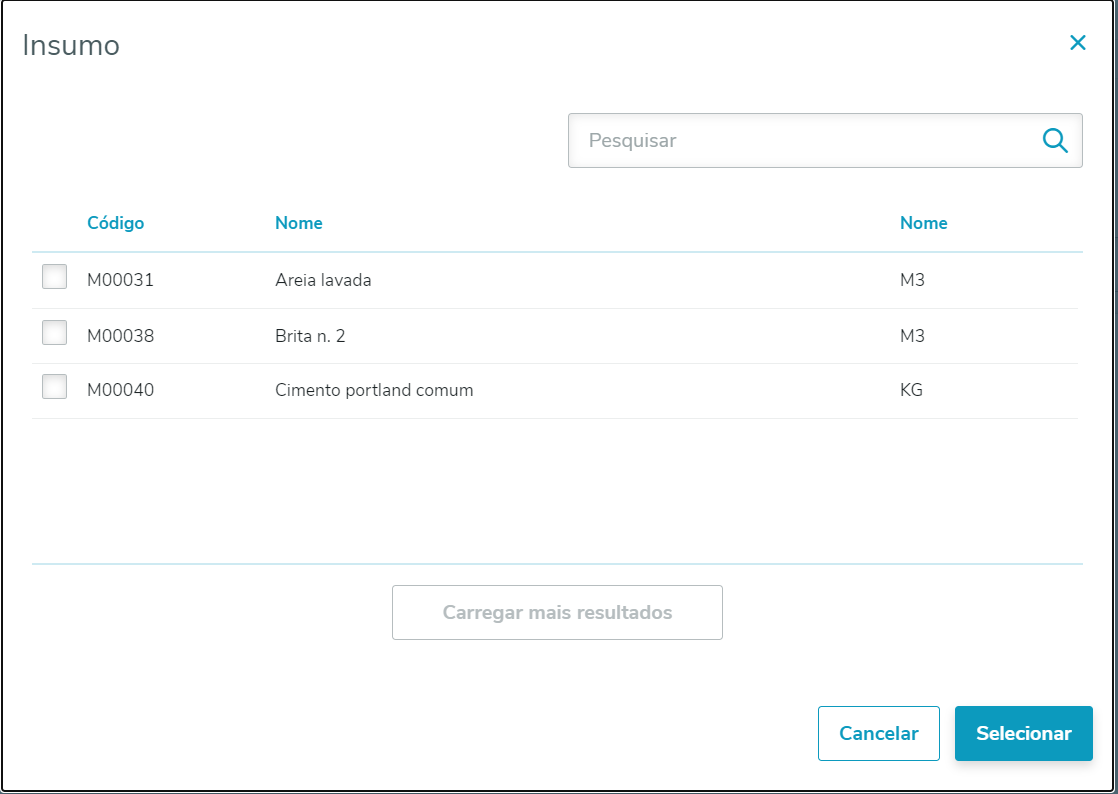Click the M3 unit for Areia lavada
Viewport: 1118px width, 794px height.
coord(912,280)
